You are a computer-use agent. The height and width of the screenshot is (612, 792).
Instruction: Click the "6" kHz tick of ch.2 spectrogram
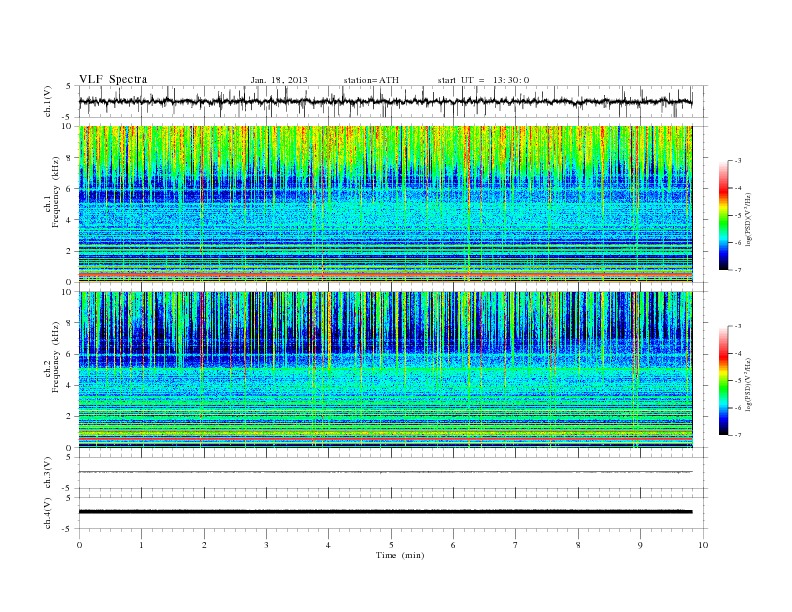point(69,354)
